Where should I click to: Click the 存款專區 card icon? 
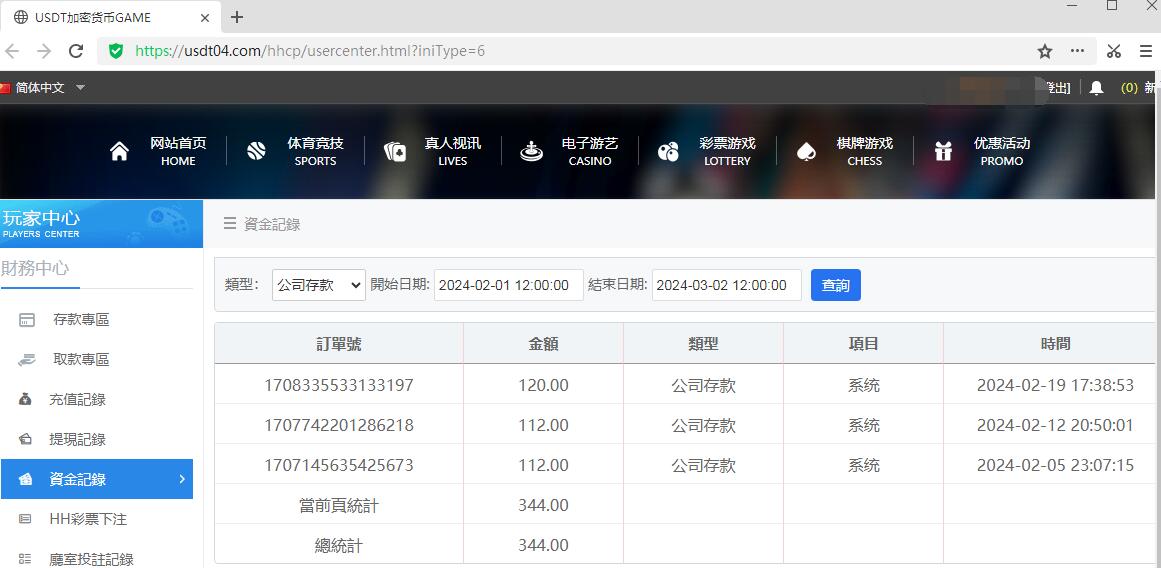pos(27,320)
